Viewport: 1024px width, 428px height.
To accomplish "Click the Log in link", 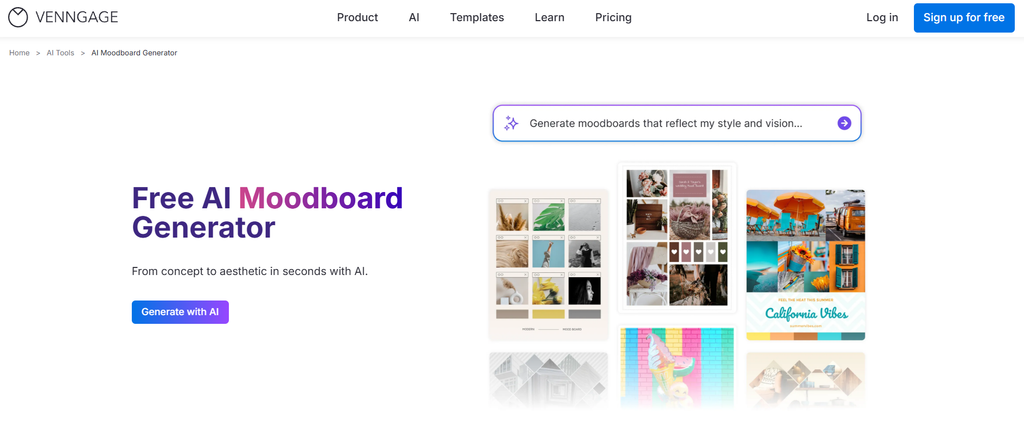I will point(882,18).
